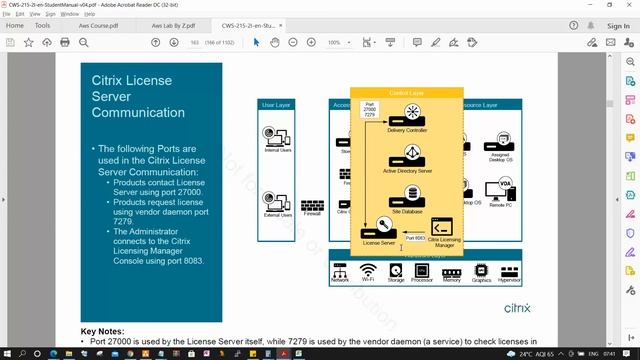Image resolution: width=640 pixels, height=360 pixels.
Task: Click the Sign In button
Action: pos(618,26)
